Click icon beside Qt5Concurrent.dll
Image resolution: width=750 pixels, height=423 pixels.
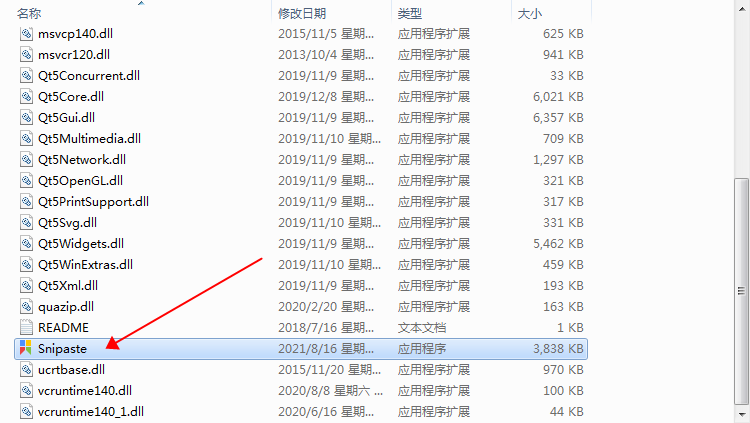tap(26, 76)
